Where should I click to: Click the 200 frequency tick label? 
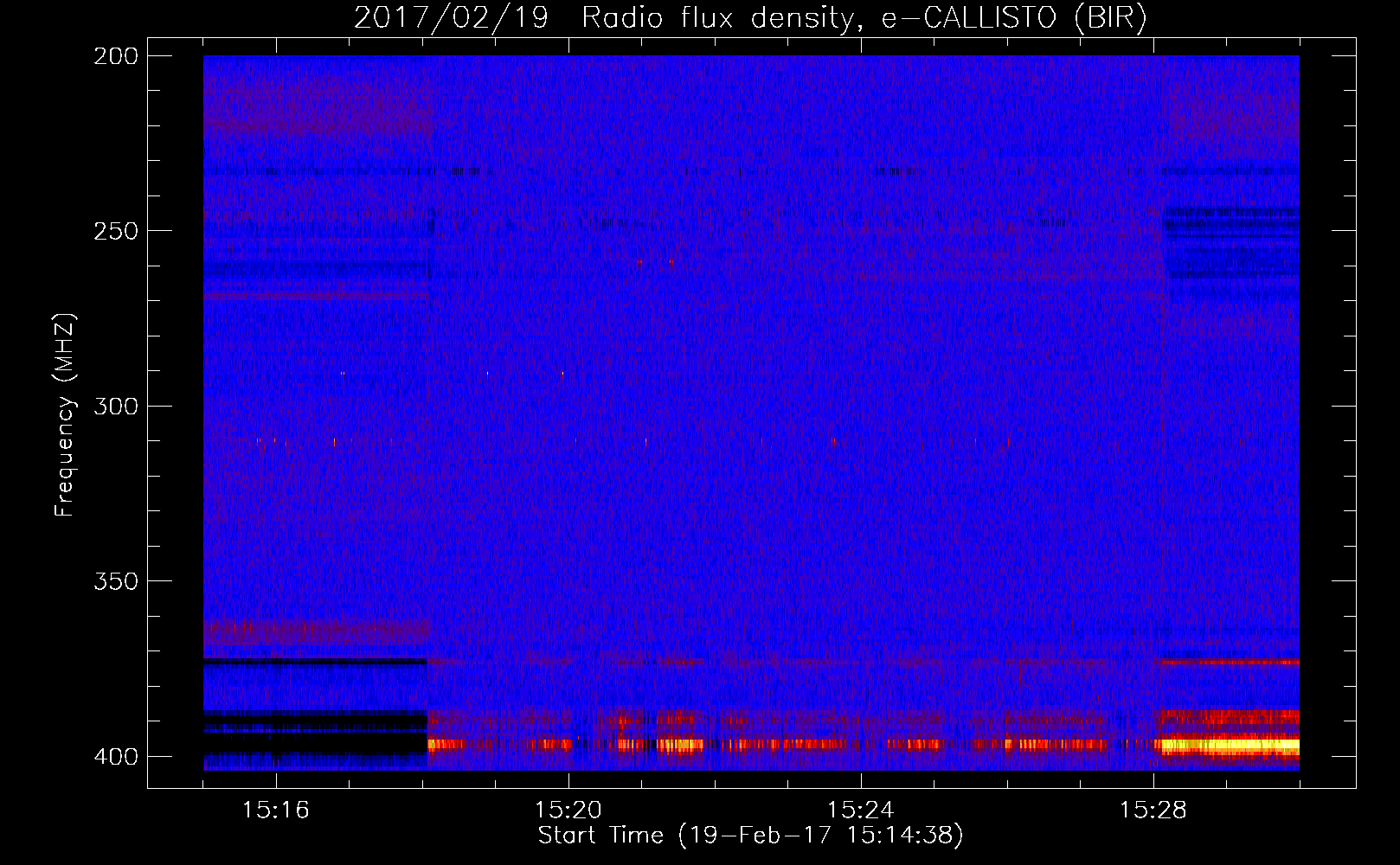coord(116,56)
